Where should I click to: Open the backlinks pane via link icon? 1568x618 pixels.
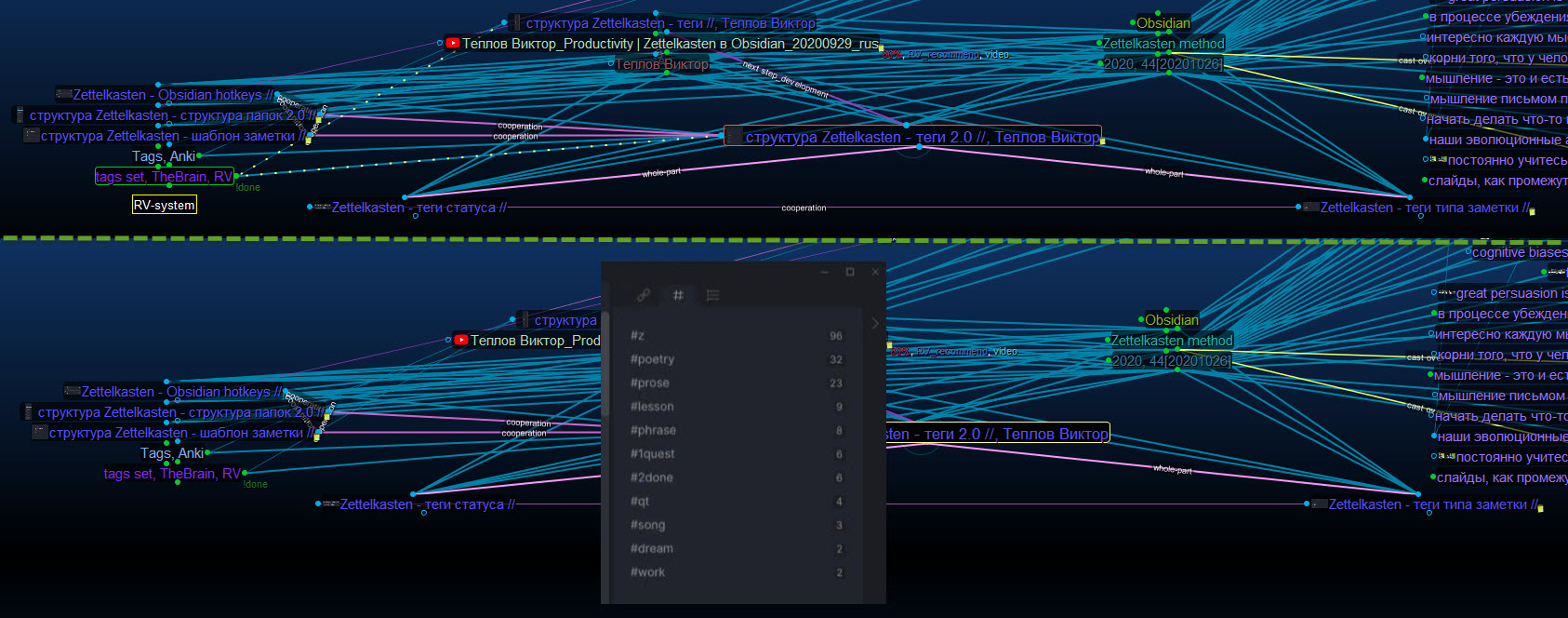(x=644, y=295)
